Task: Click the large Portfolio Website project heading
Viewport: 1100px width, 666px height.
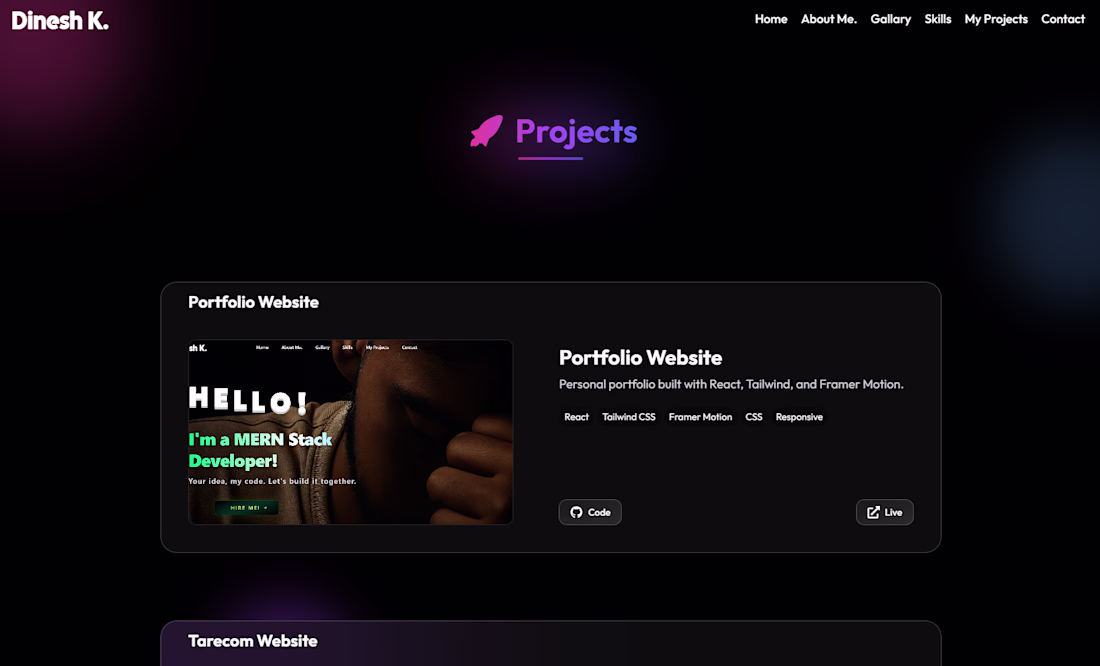Action: point(640,358)
